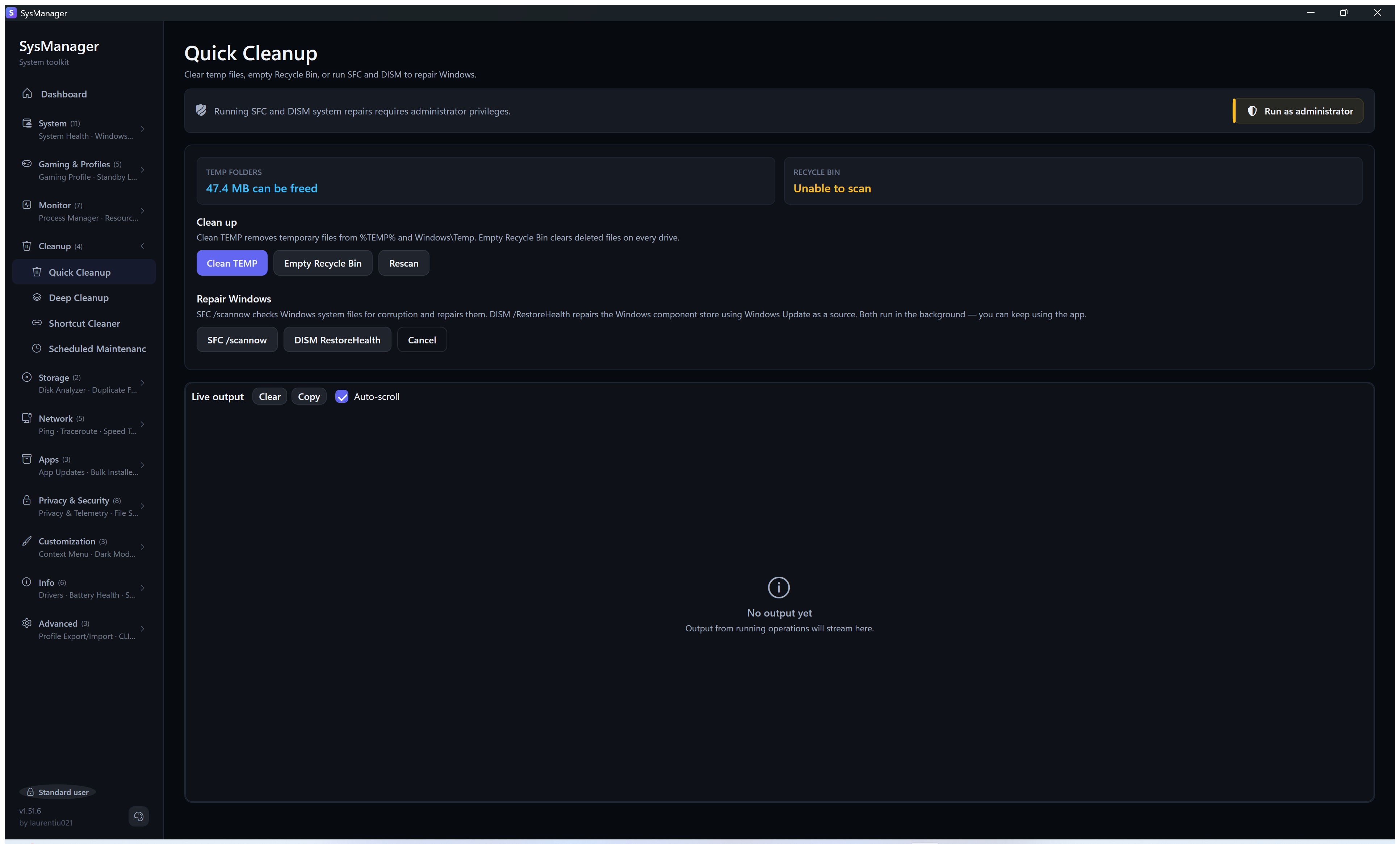This screenshot has height=844, width=1400.
Task: Click the version v1.51.6 label
Action: 30,810
